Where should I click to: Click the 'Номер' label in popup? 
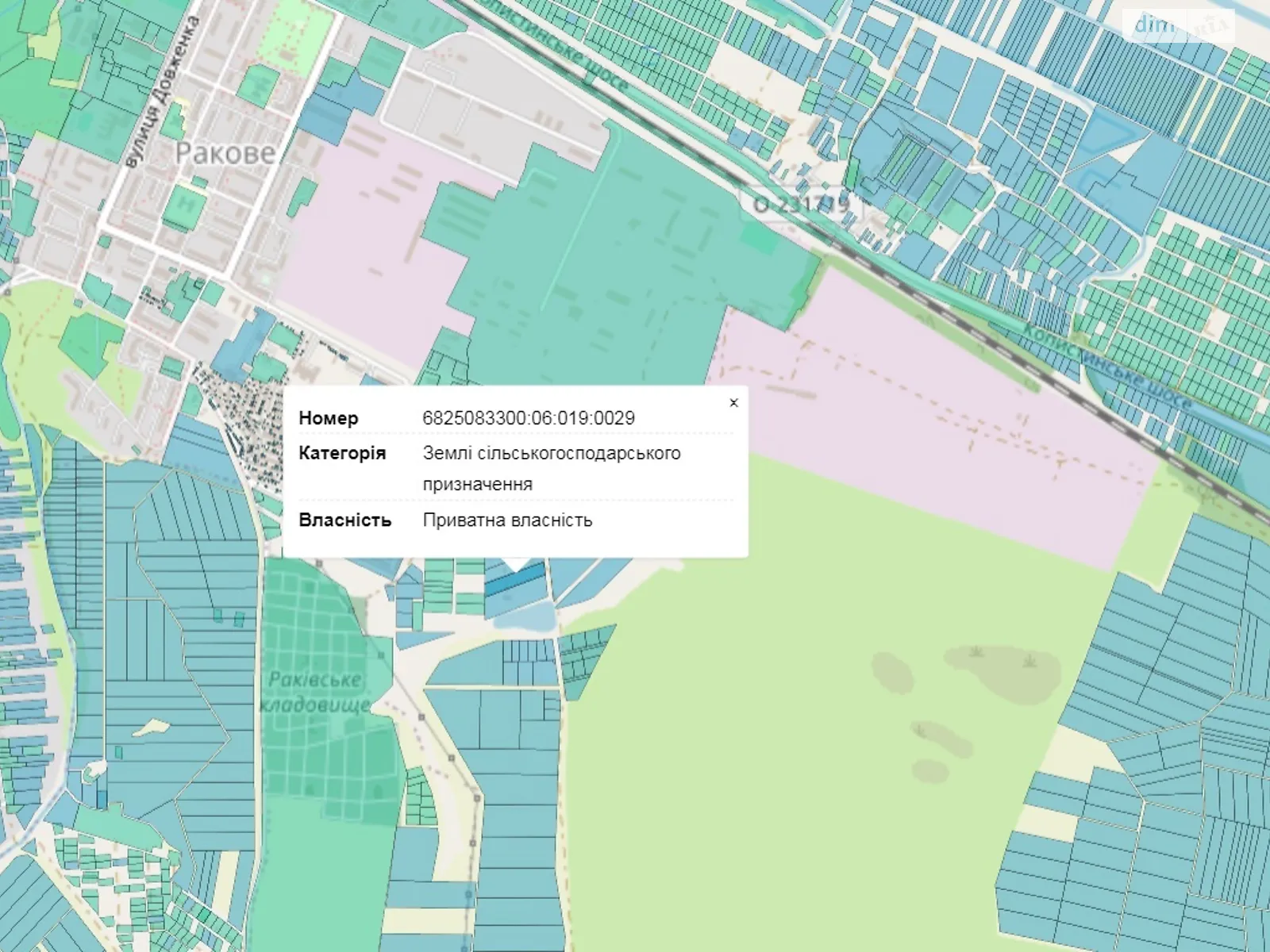point(329,418)
